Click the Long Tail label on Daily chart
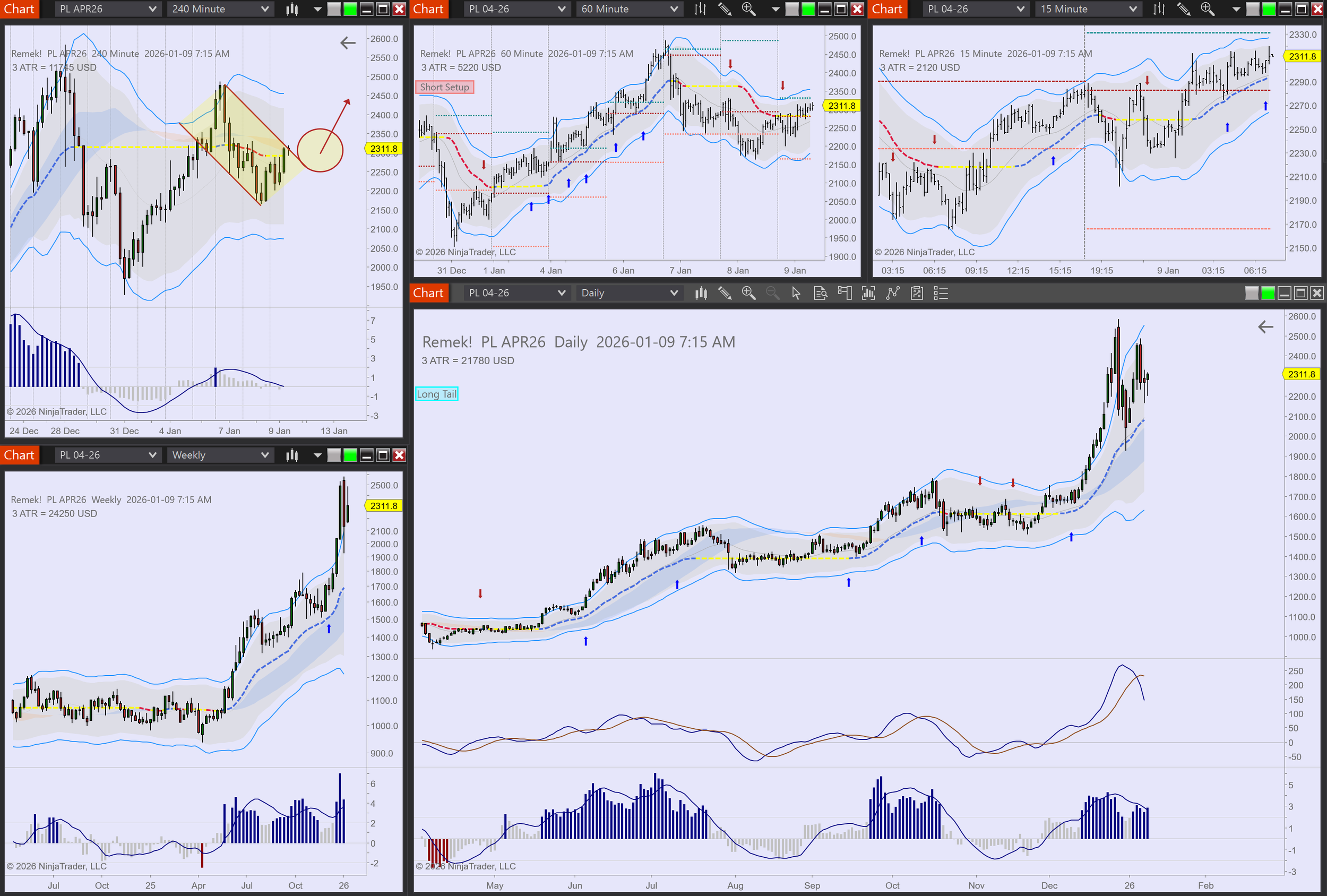The height and width of the screenshot is (896, 1327). pyautogui.click(x=436, y=394)
